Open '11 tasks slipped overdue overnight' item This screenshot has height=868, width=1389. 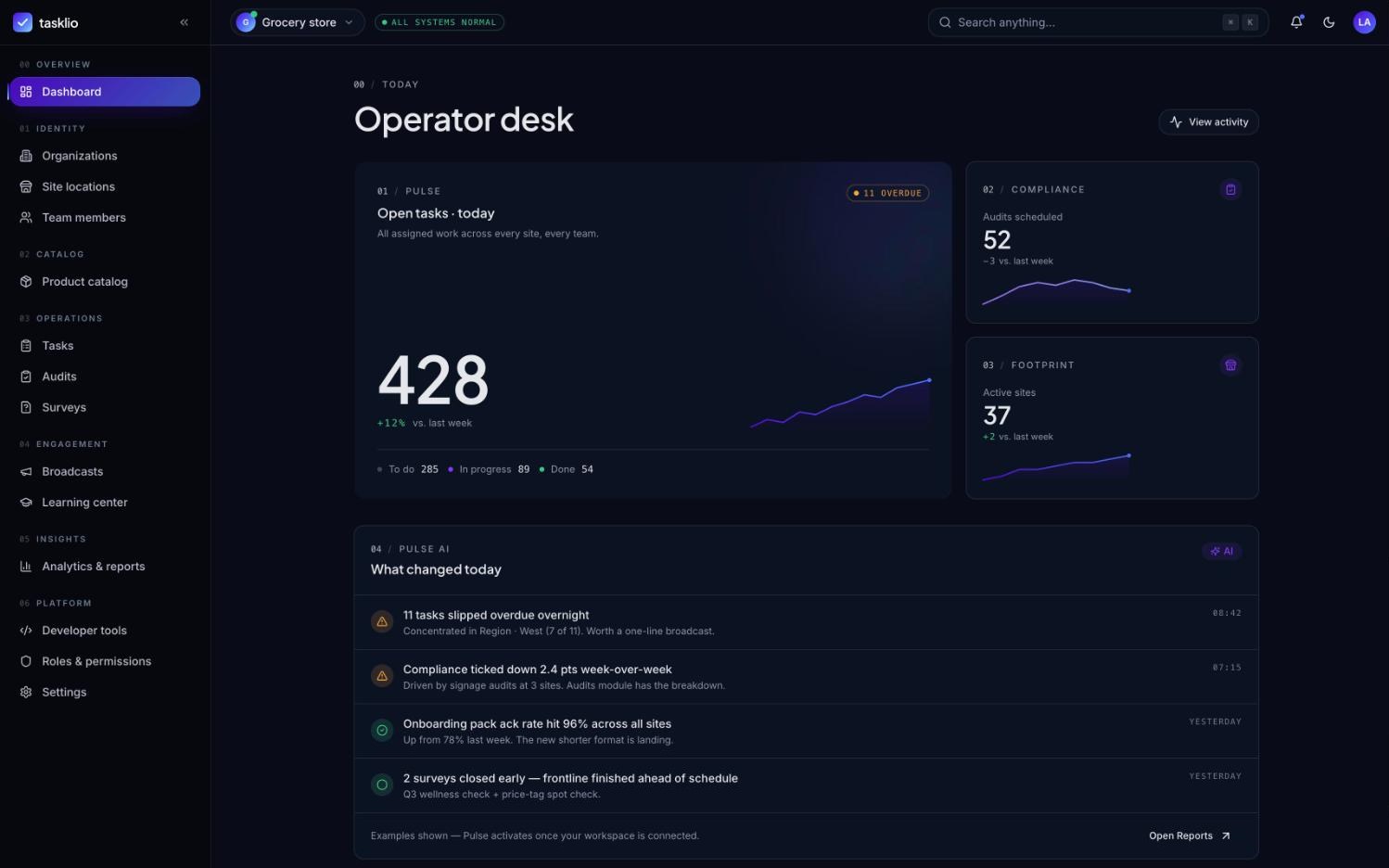pyautogui.click(x=806, y=622)
